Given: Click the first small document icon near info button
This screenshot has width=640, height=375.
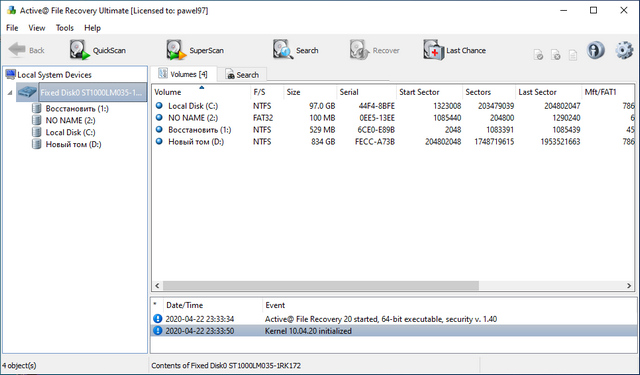Looking at the screenshot, I should pyautogui.click(x=538, y=55).
